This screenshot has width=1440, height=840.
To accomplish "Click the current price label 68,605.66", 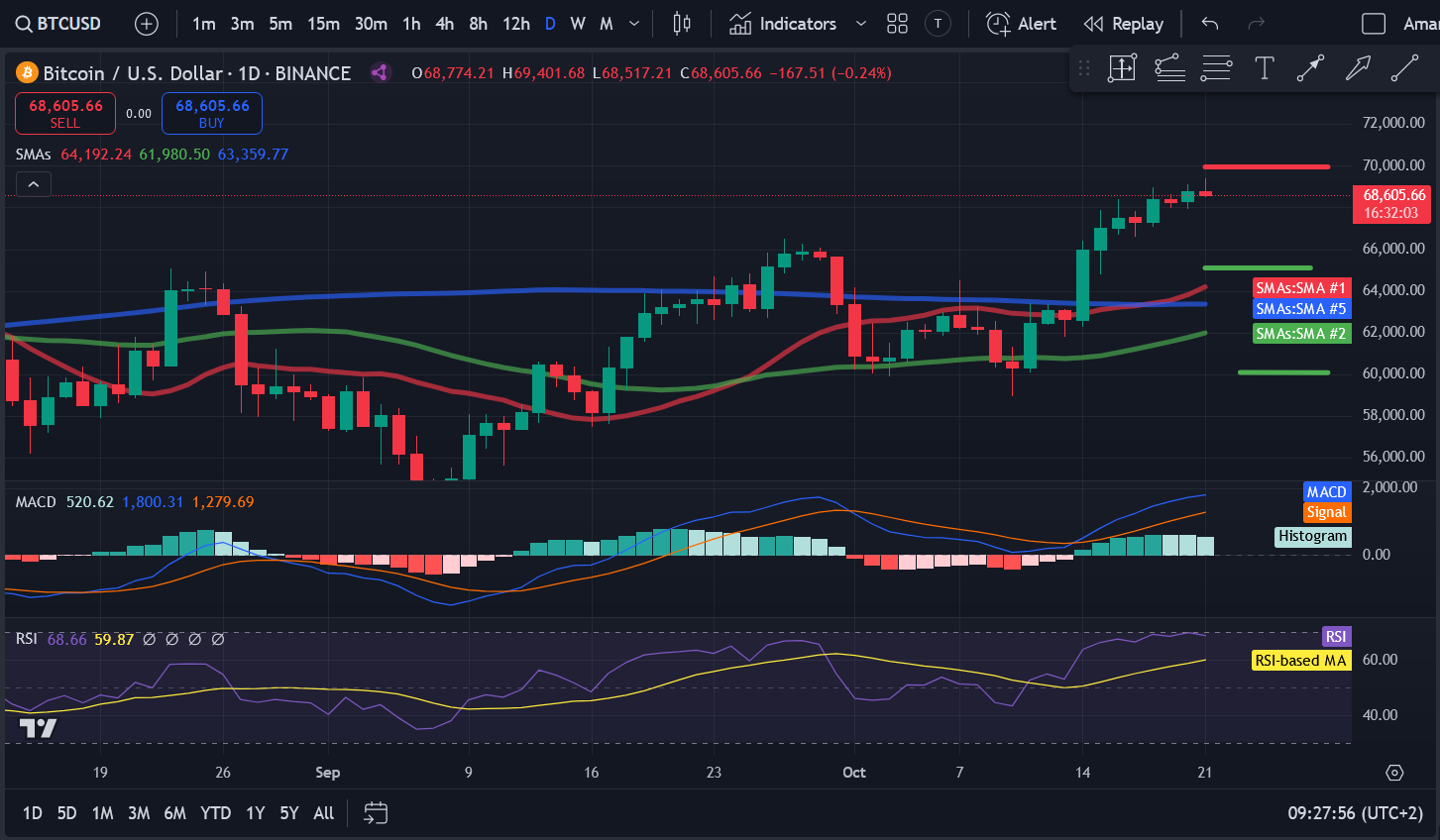I will click(1391, 204).
